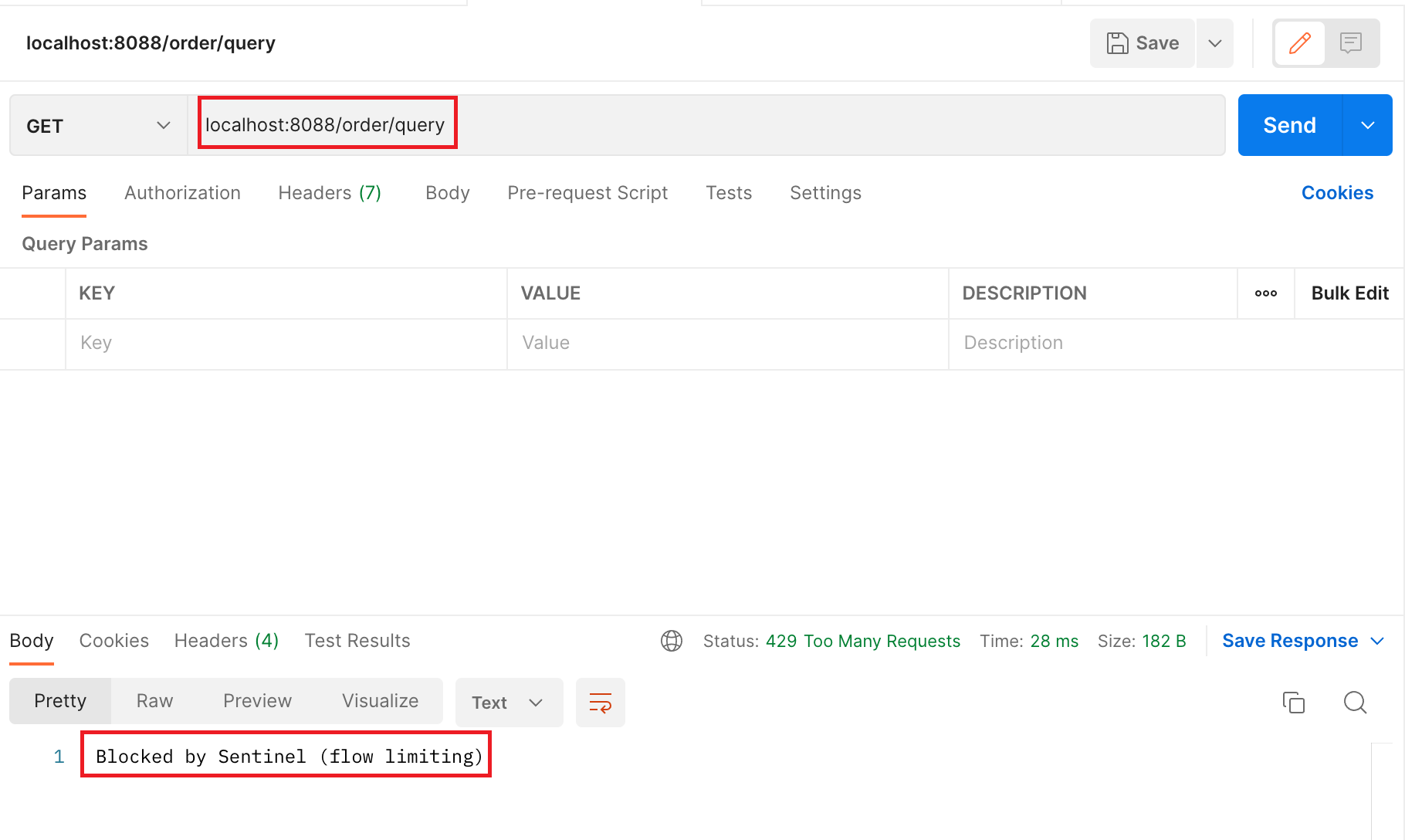Switch to the Authorization tab
1405x840 pixels.
point(182,193)
